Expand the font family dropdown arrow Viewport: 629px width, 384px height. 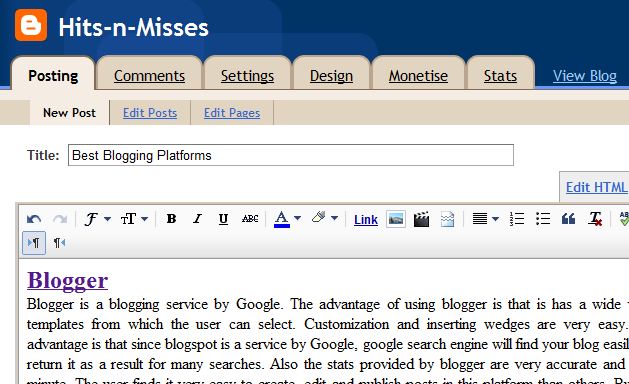click(107, 219)
